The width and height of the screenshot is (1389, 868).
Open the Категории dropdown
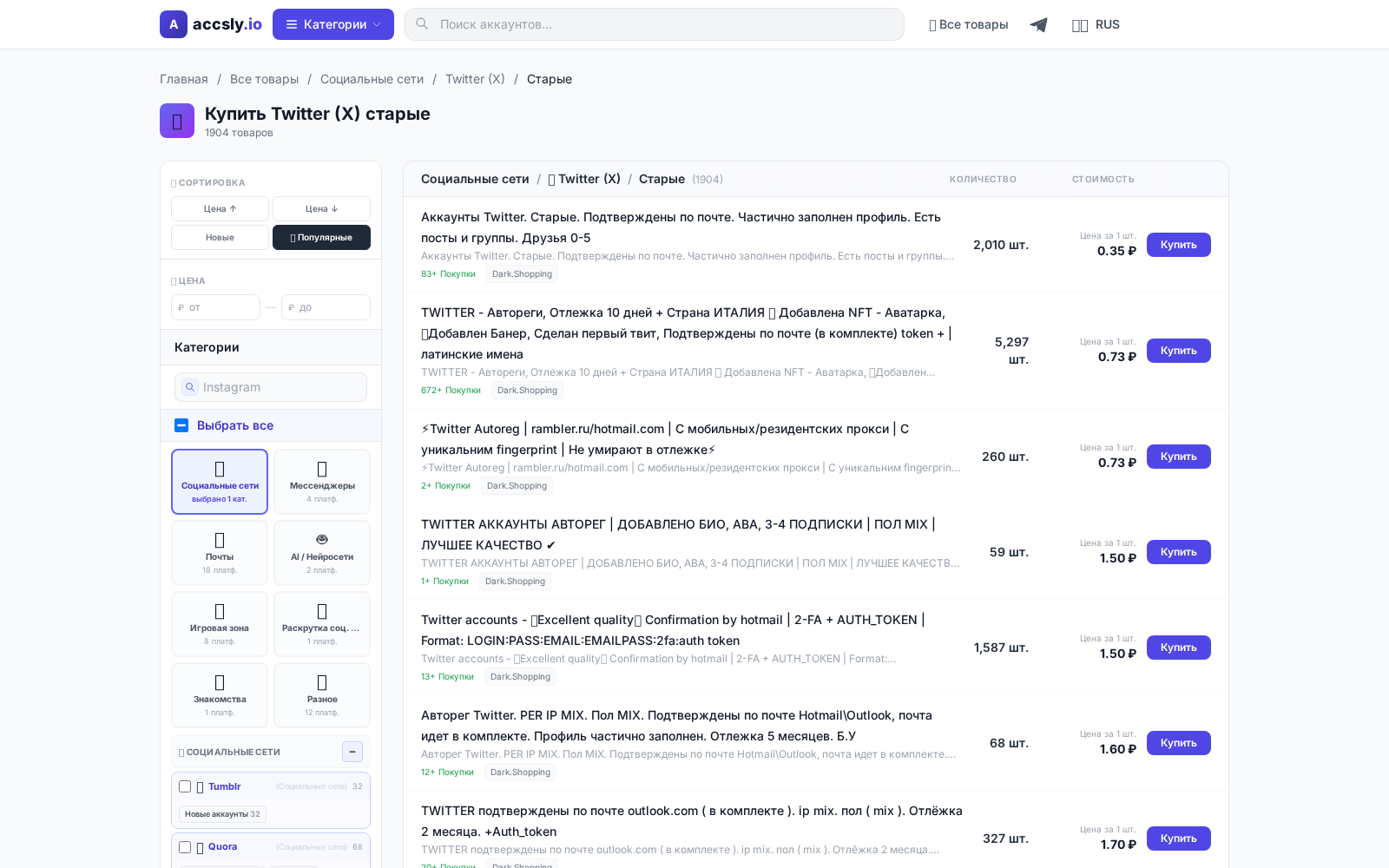(332, 23)
